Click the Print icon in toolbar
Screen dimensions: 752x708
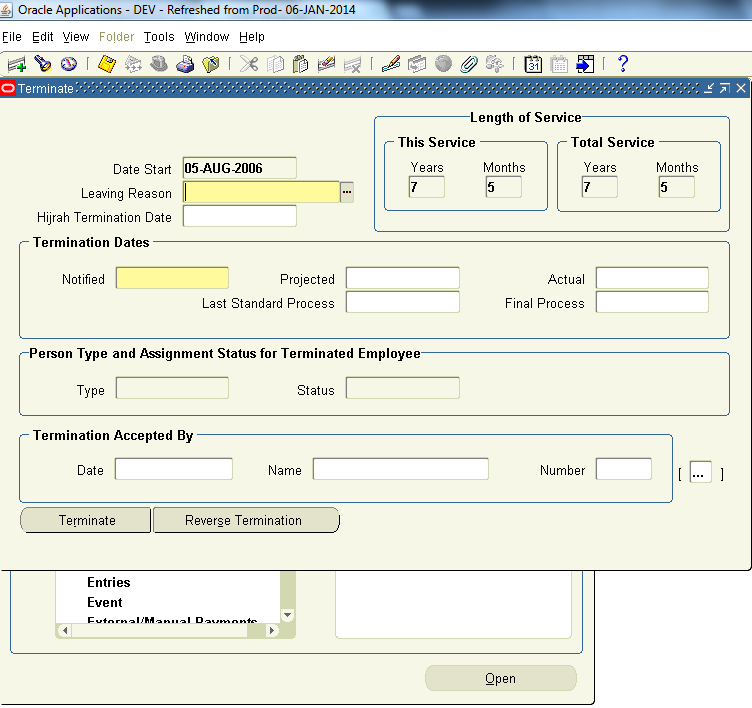click(185, 64)
